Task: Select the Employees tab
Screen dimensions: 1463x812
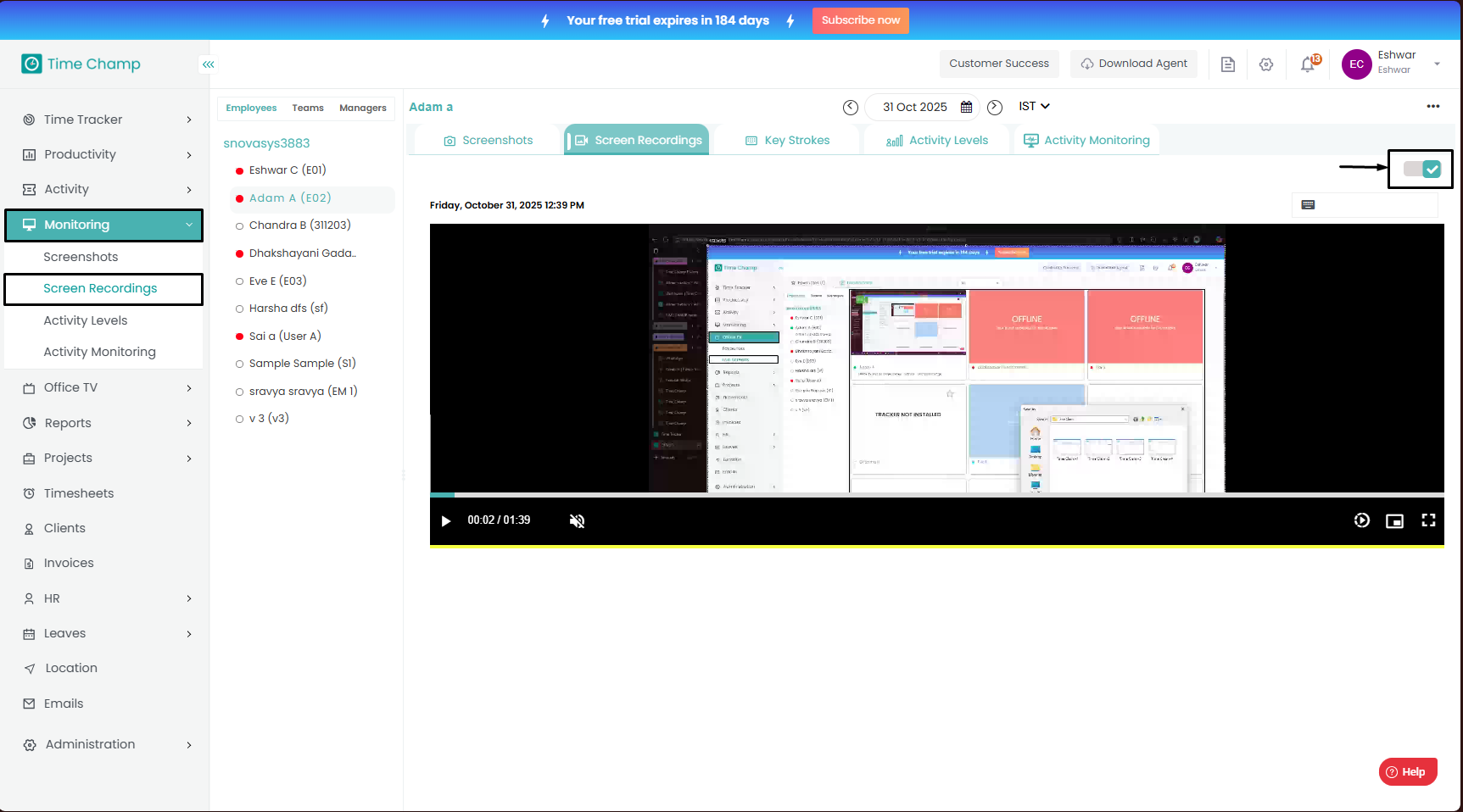Action: pos(251,108)
